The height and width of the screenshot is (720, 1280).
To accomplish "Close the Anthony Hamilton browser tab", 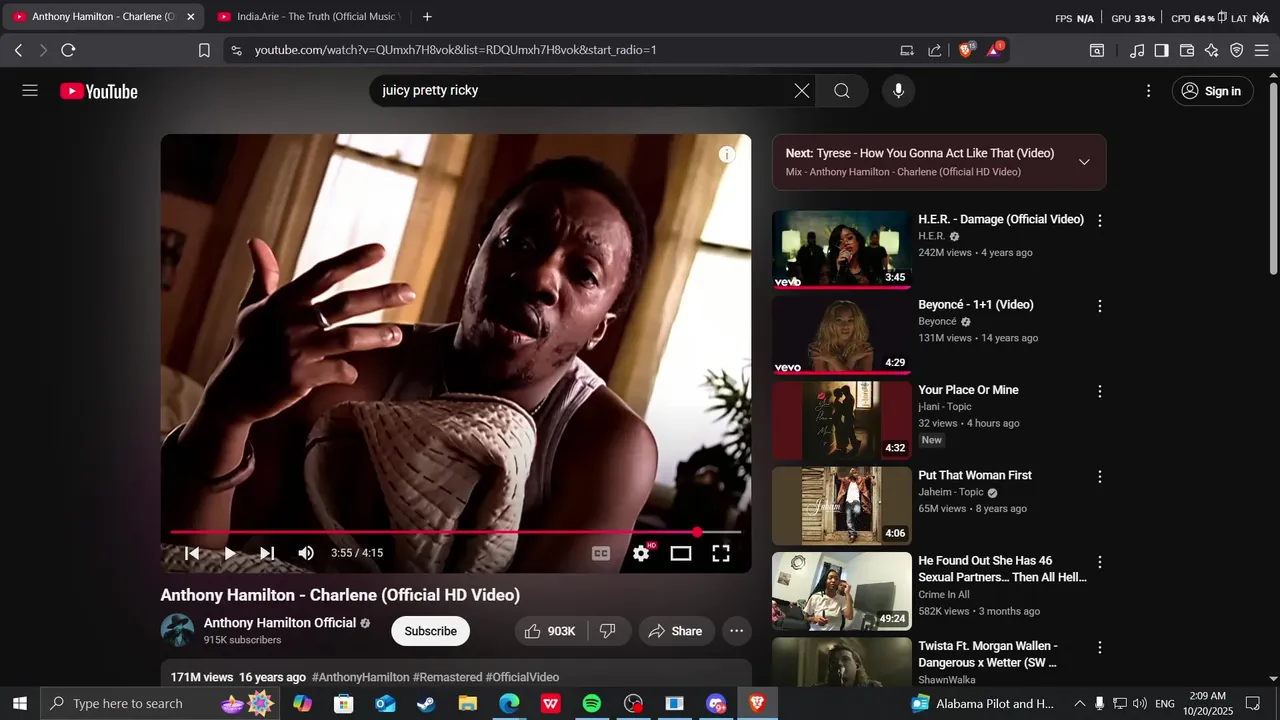I will (191, 17).
